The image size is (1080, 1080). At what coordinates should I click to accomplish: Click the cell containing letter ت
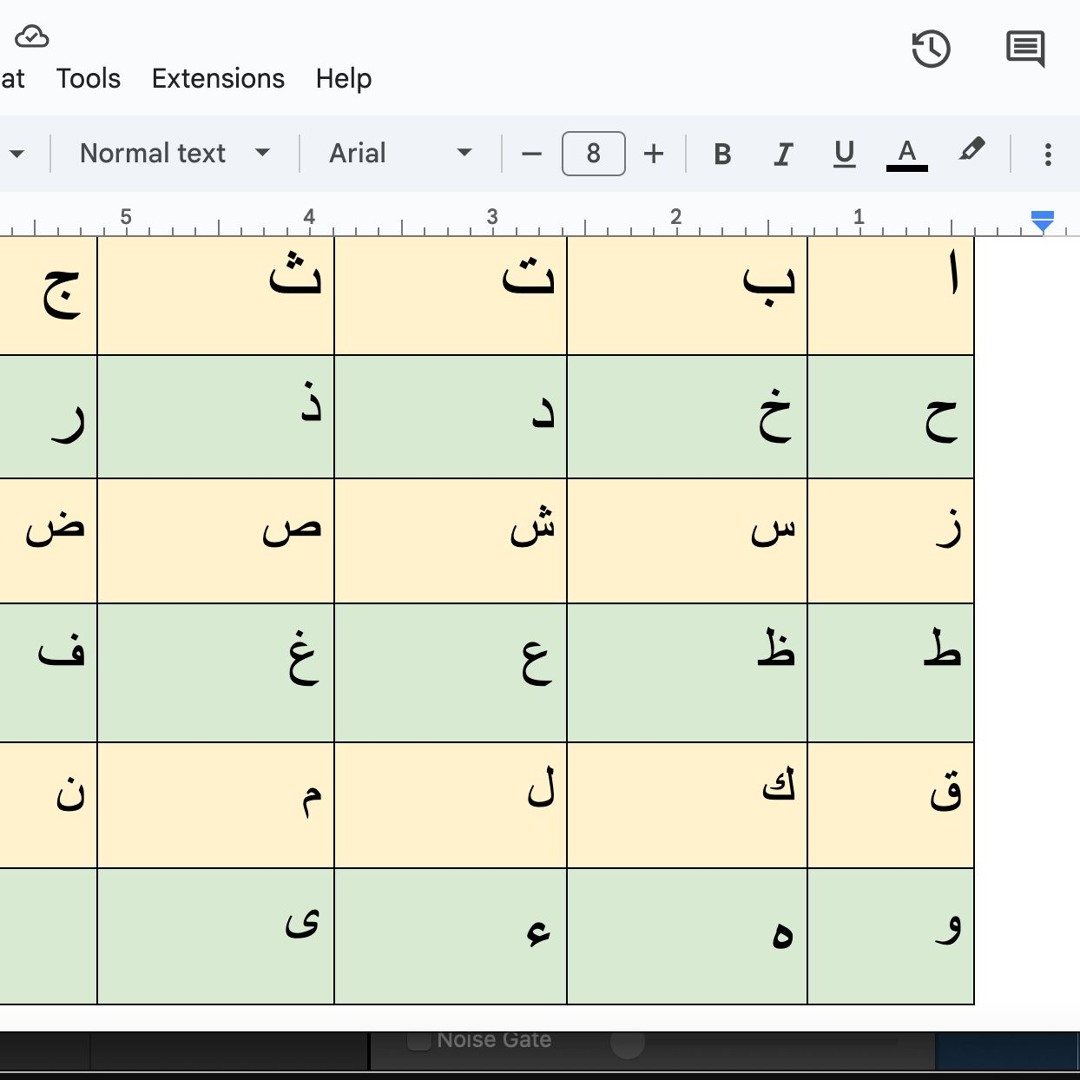(x=450, y=296)
